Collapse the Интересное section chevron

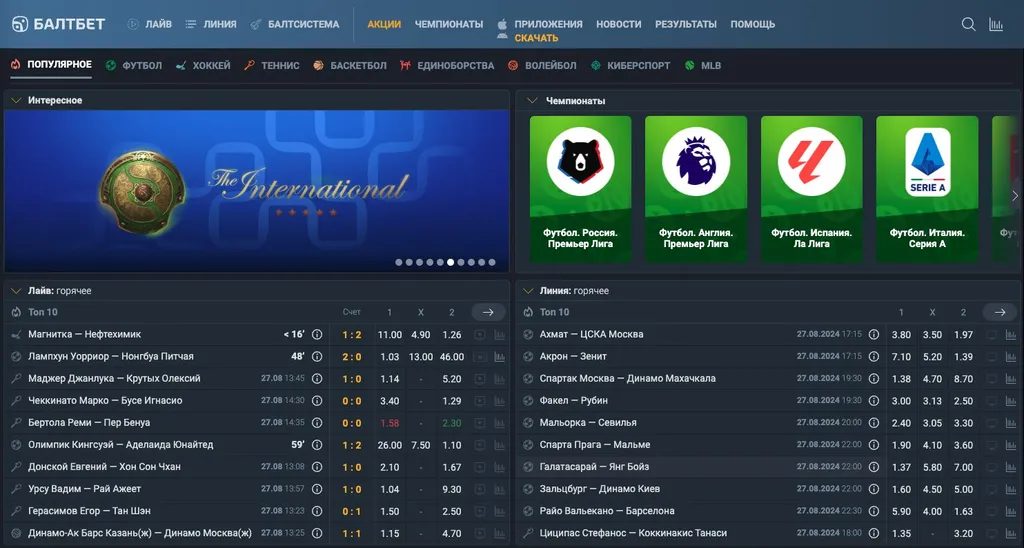(x=15, y=100)
